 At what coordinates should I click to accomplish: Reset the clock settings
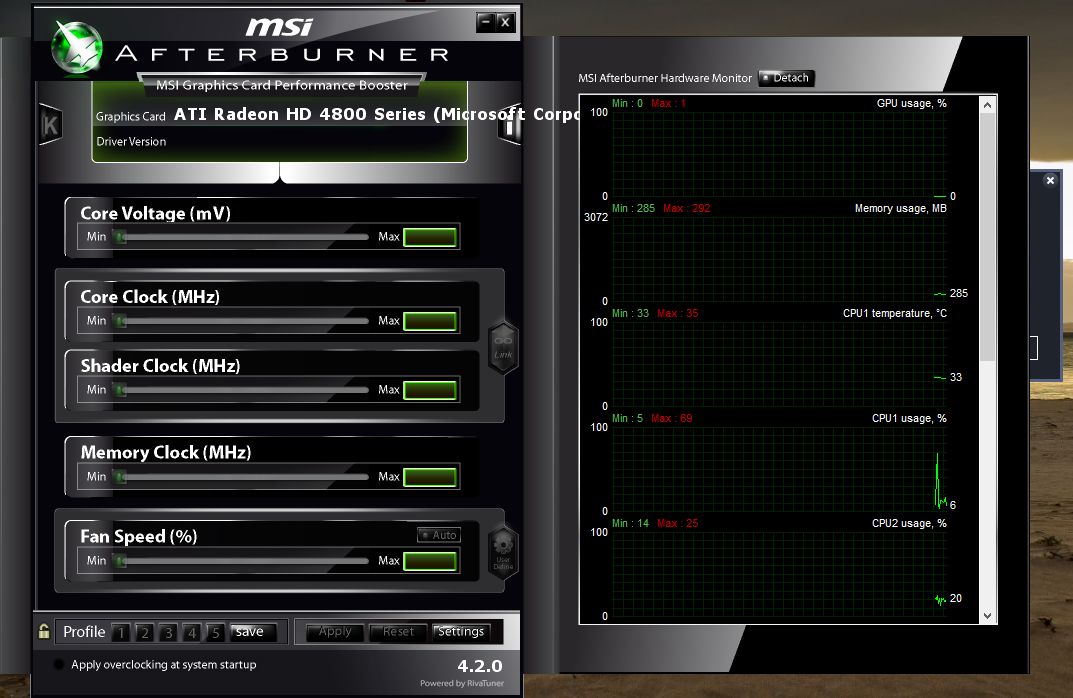[x=398, y=632]
